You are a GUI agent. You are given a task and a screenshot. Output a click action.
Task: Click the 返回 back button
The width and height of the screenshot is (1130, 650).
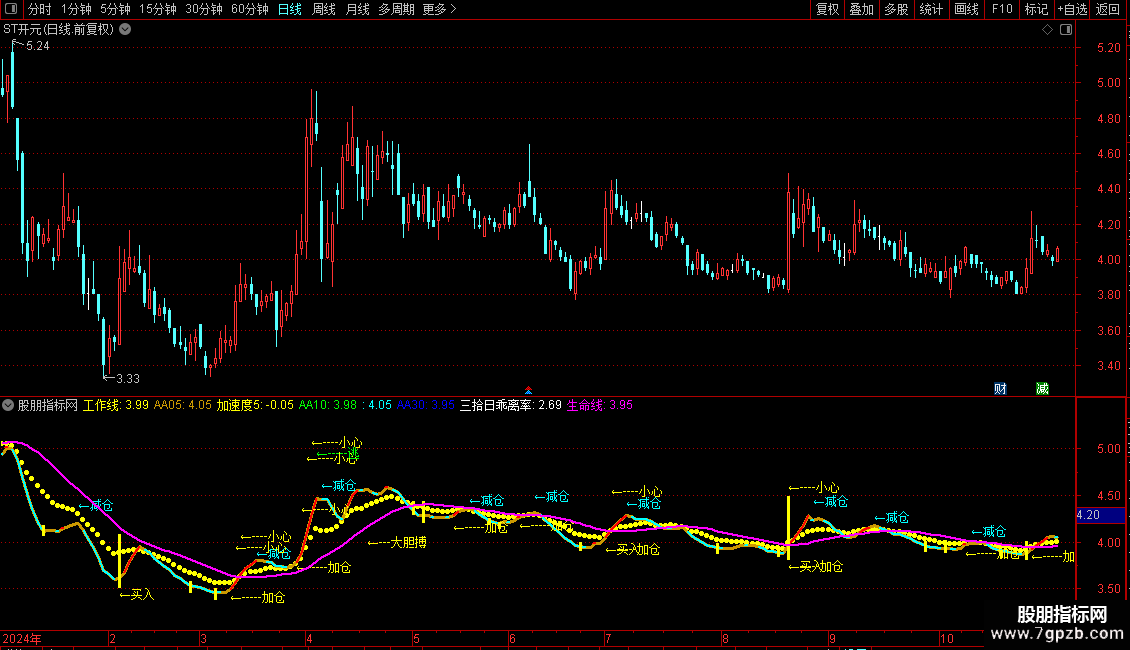click(1108, 9)
